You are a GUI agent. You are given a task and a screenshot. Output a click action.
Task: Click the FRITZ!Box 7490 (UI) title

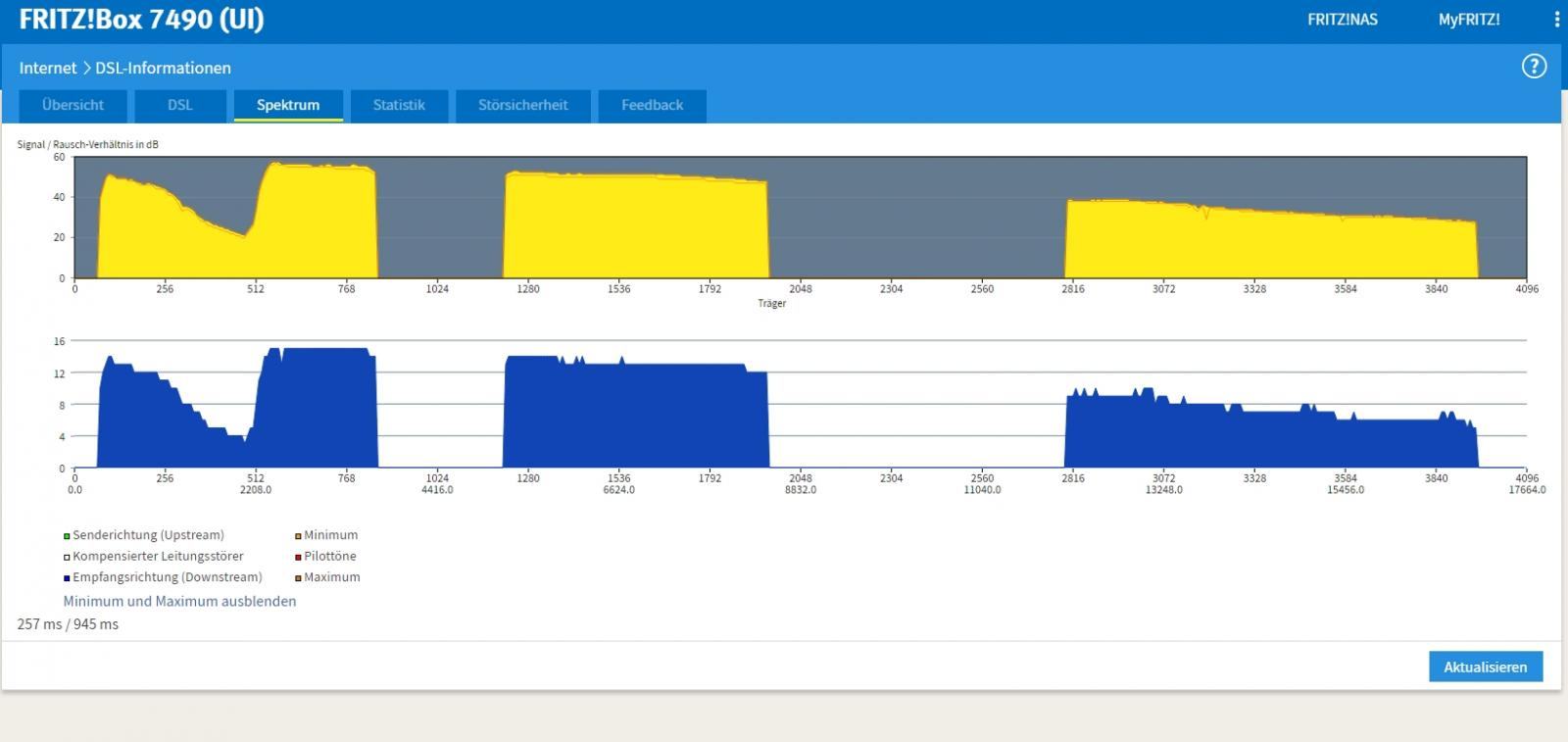tap(141, 20)
